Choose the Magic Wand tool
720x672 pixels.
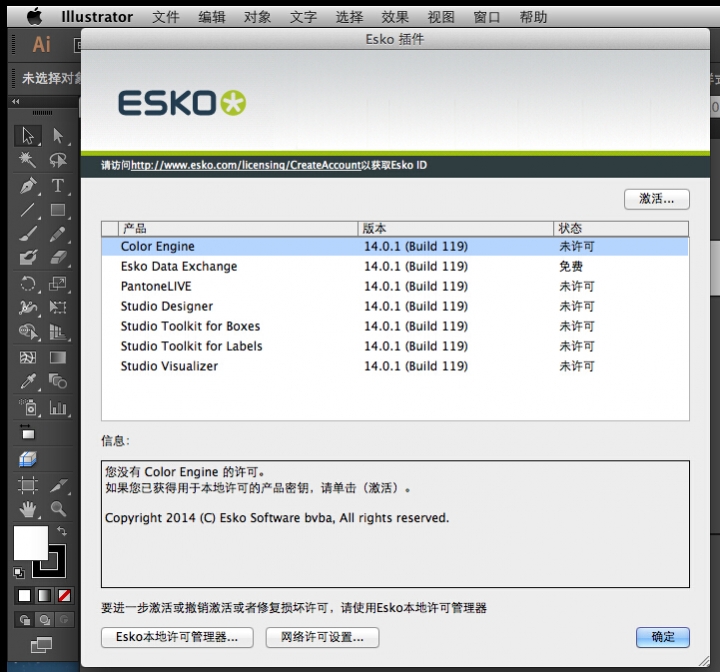pyautogui.click(x=28, y=160)
